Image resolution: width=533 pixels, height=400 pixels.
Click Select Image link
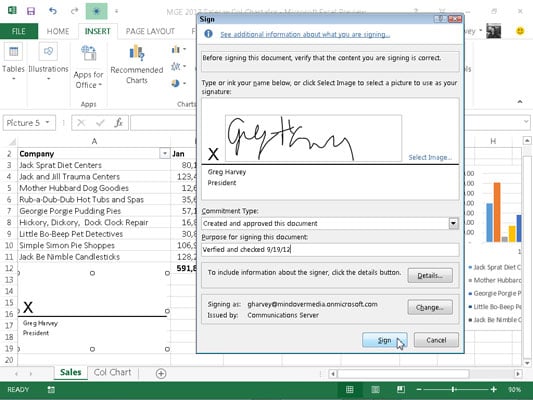click(430, 157)
